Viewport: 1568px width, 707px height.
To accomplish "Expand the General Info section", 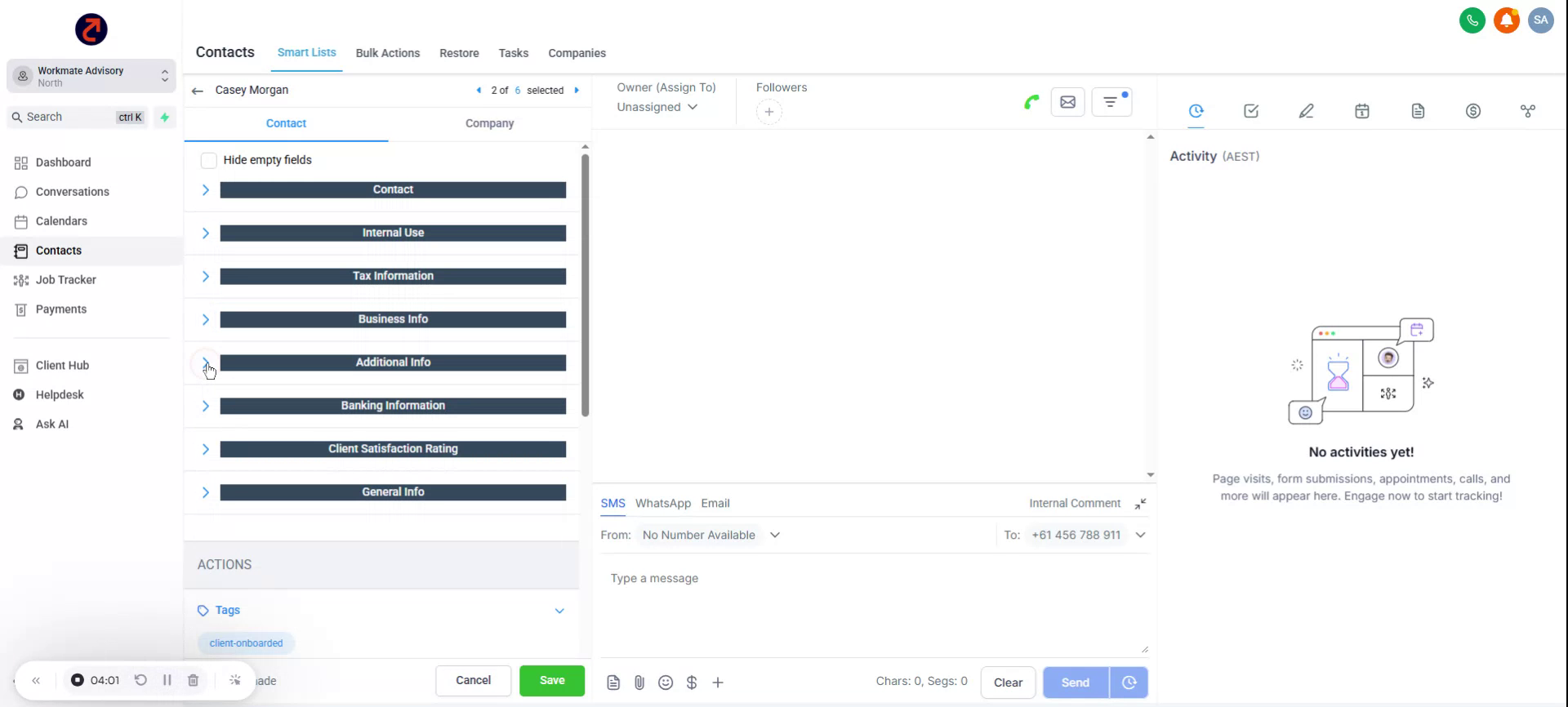I will pyautogui.click(x=206, y=493).
